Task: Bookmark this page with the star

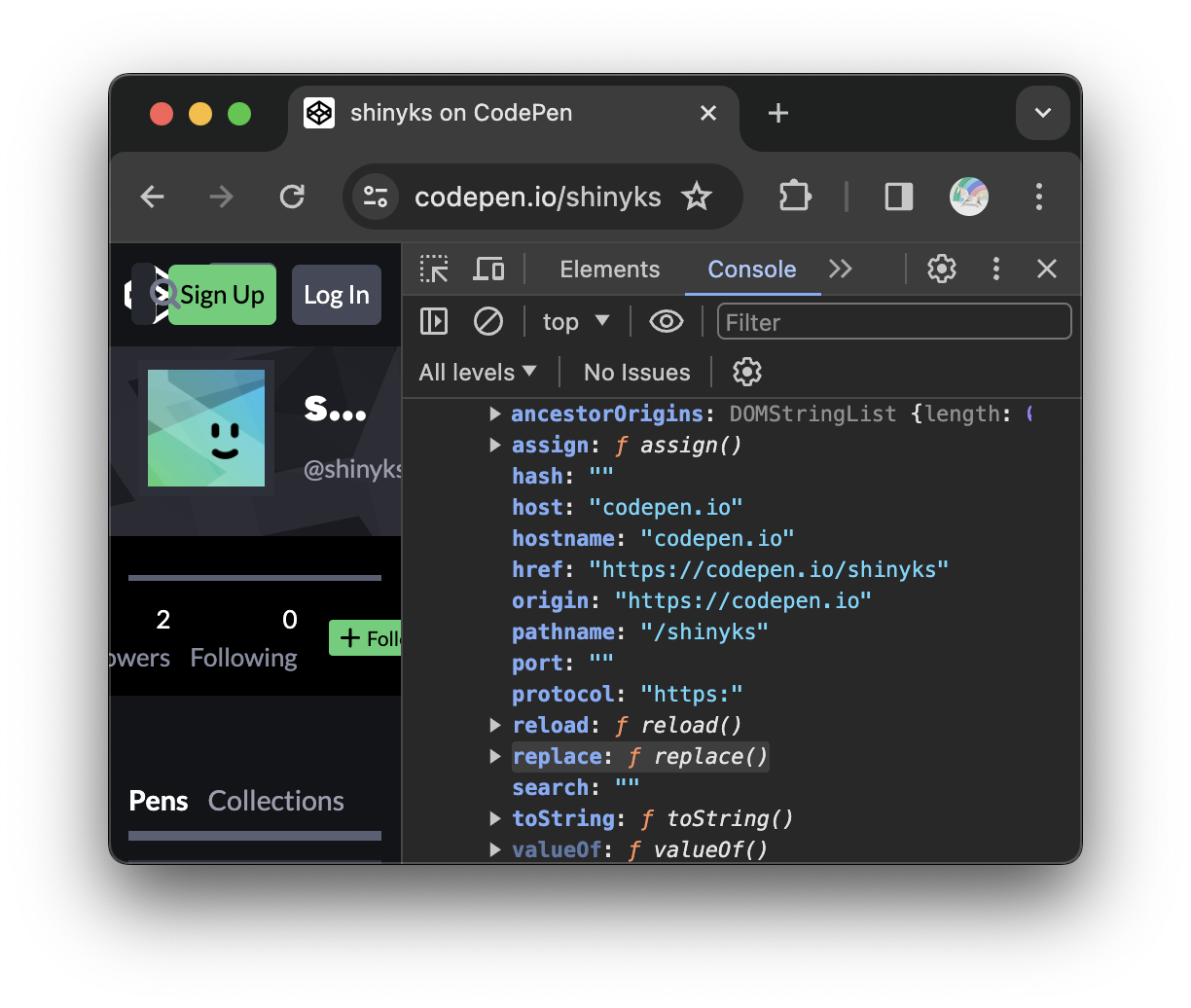Action: tap(697, 197)
